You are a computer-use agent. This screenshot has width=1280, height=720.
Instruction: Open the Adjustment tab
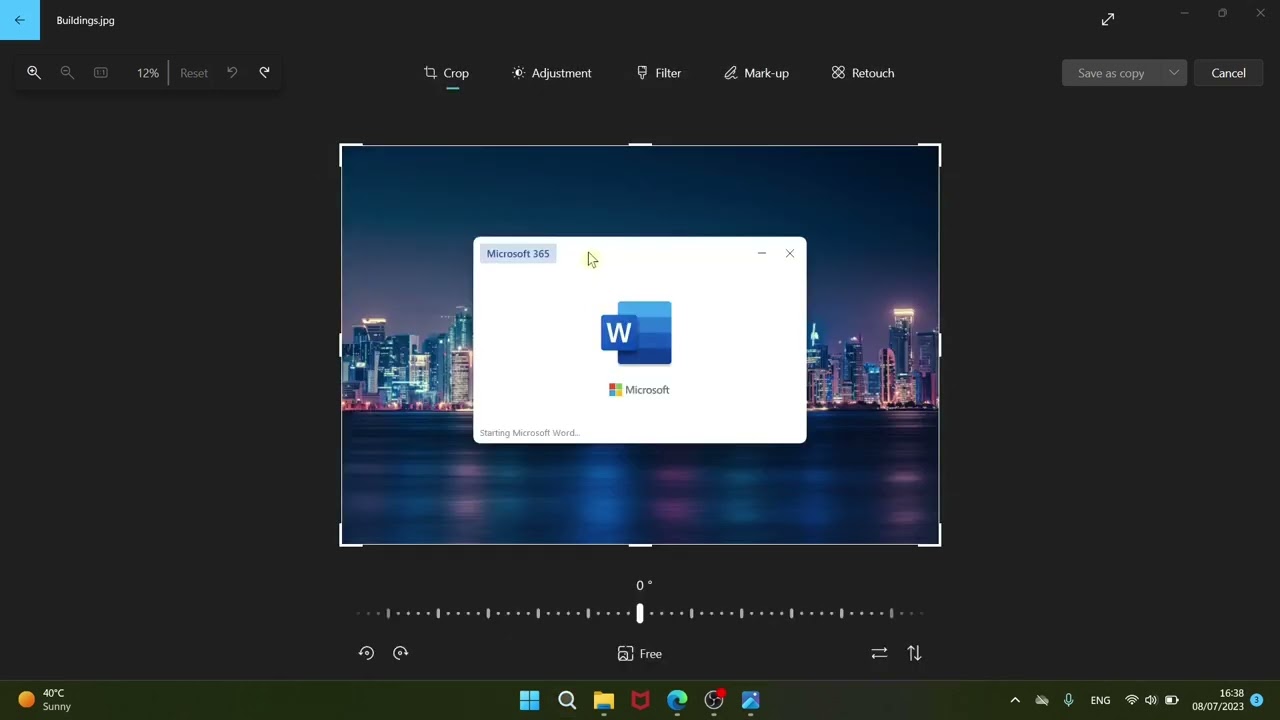tap(551, 73)
